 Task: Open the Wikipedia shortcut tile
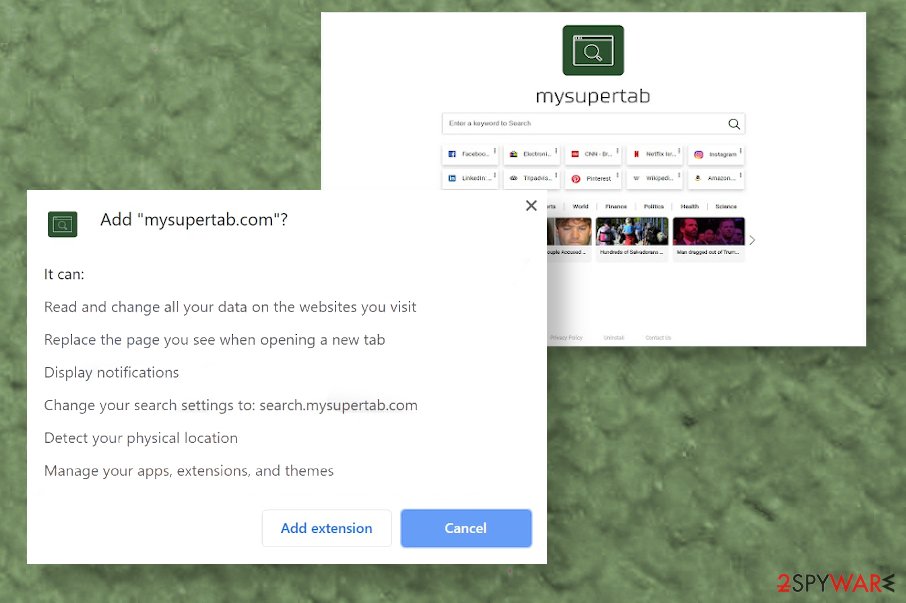click(x=654, y=178)
